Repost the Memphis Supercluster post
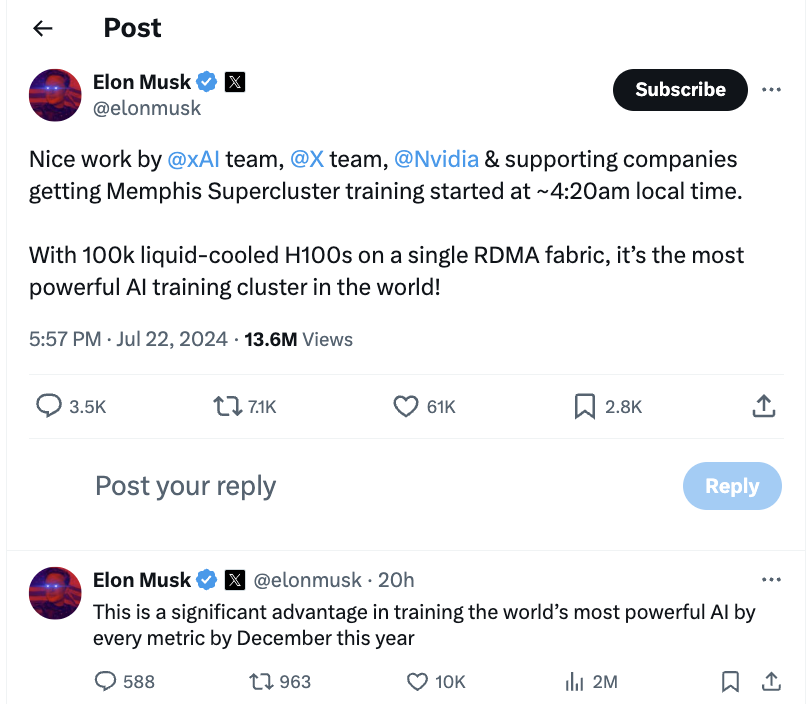Screen dimensions: 808x704 228,406
